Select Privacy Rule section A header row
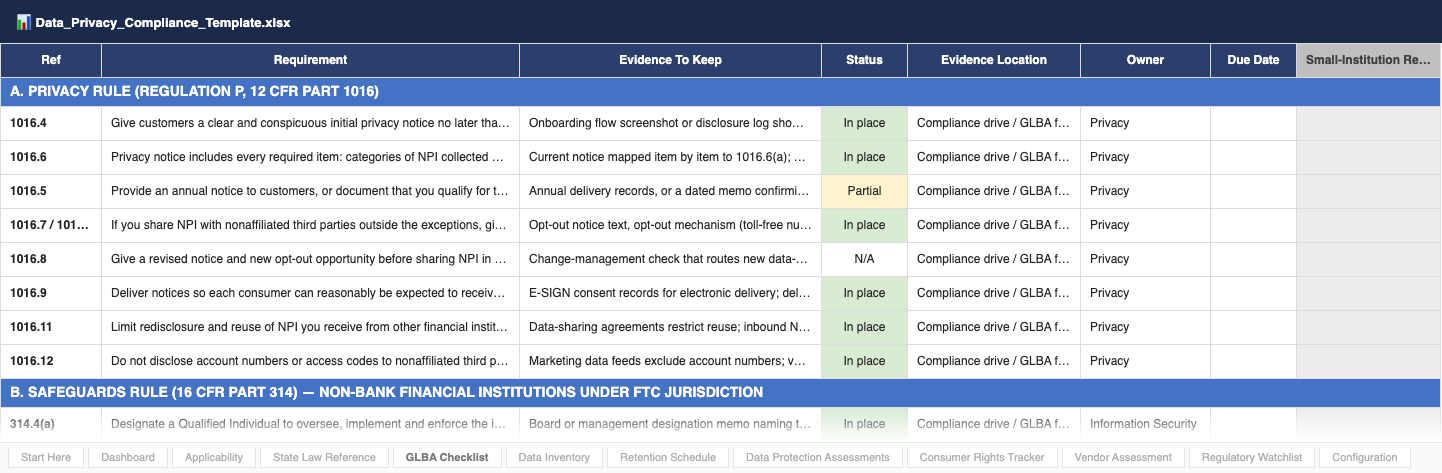Viewport: 1442px width, 473px height. pyautogui.click(x=720, y=91)
